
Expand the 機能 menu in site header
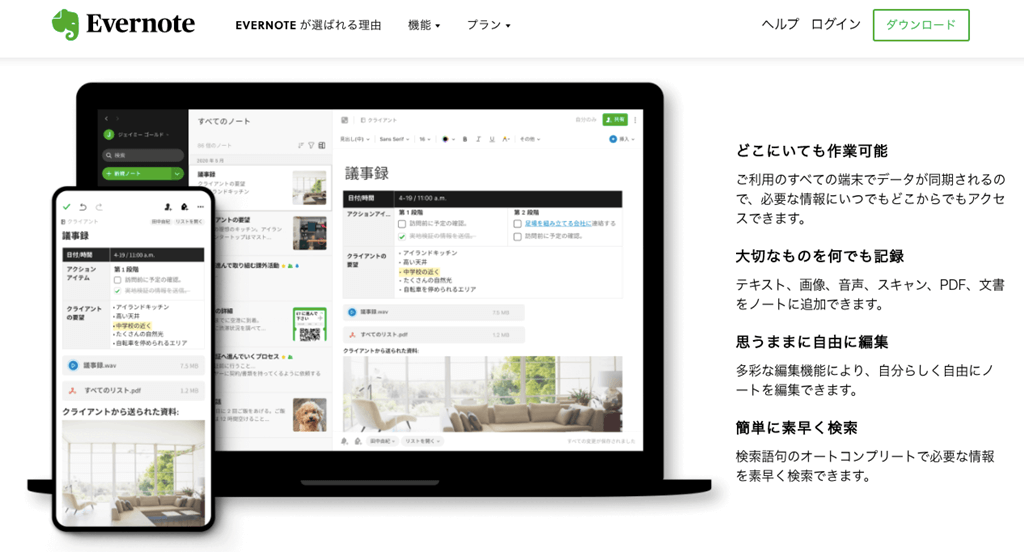(x=424, y=25)
